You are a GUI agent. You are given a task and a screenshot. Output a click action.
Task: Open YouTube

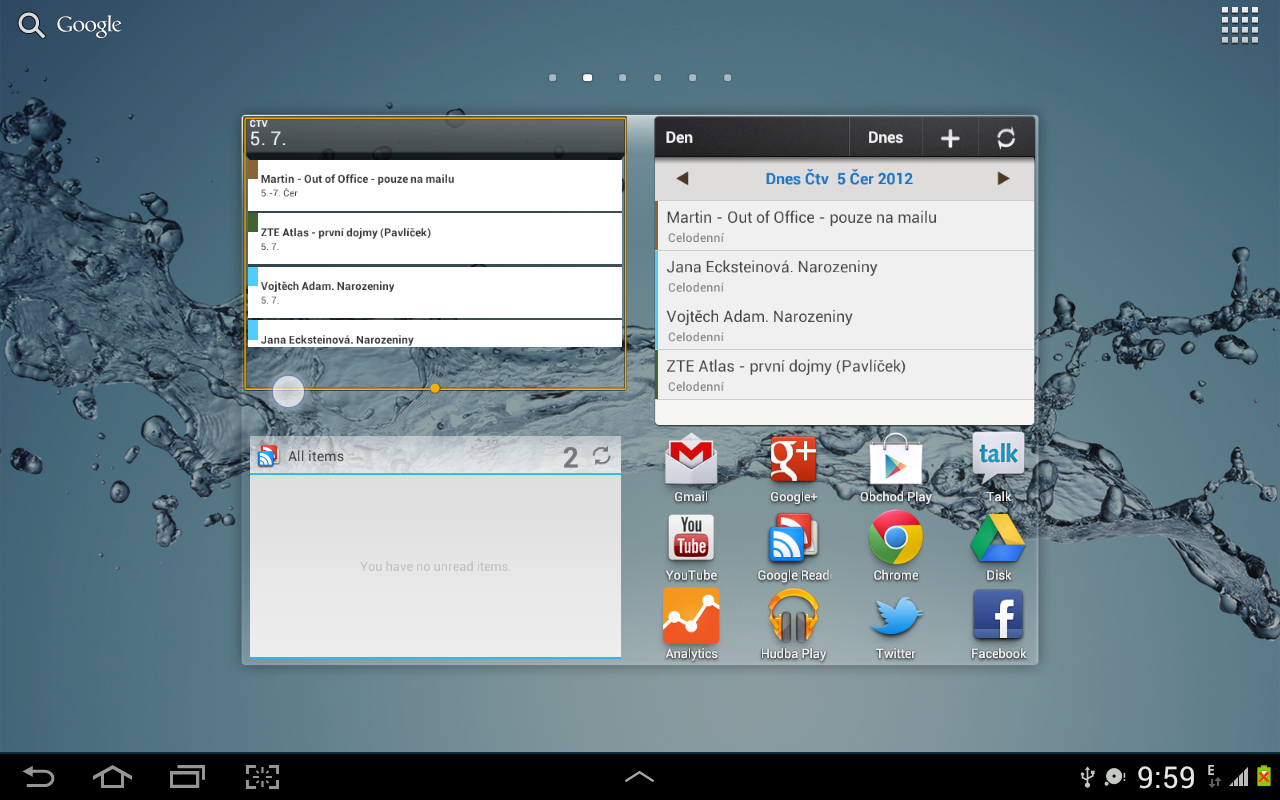coord(691,538)
